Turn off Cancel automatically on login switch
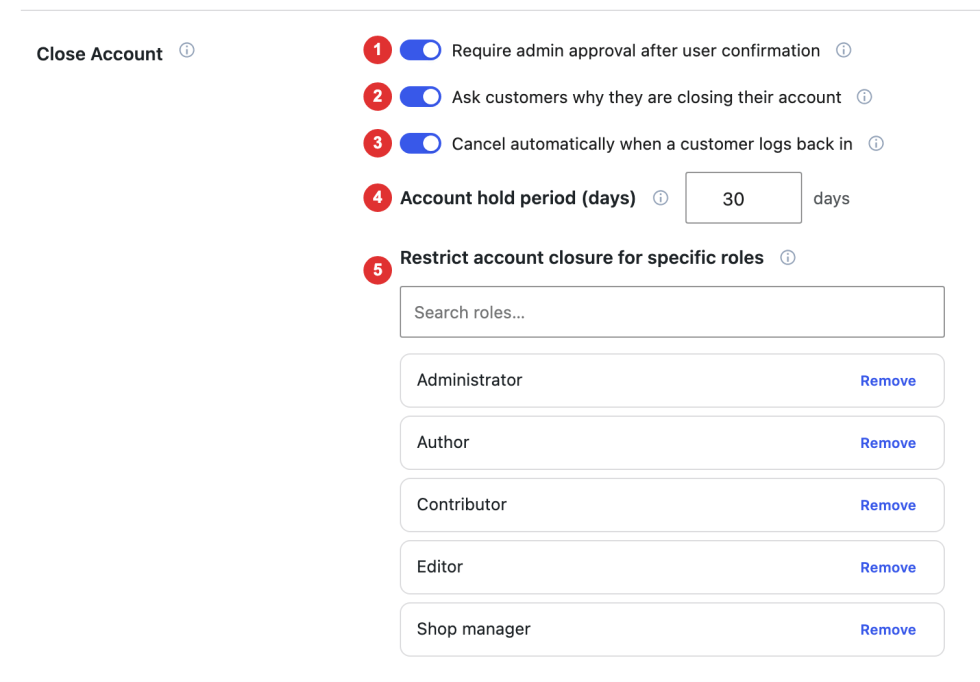980x682 pixels. (x=421, y=144)
